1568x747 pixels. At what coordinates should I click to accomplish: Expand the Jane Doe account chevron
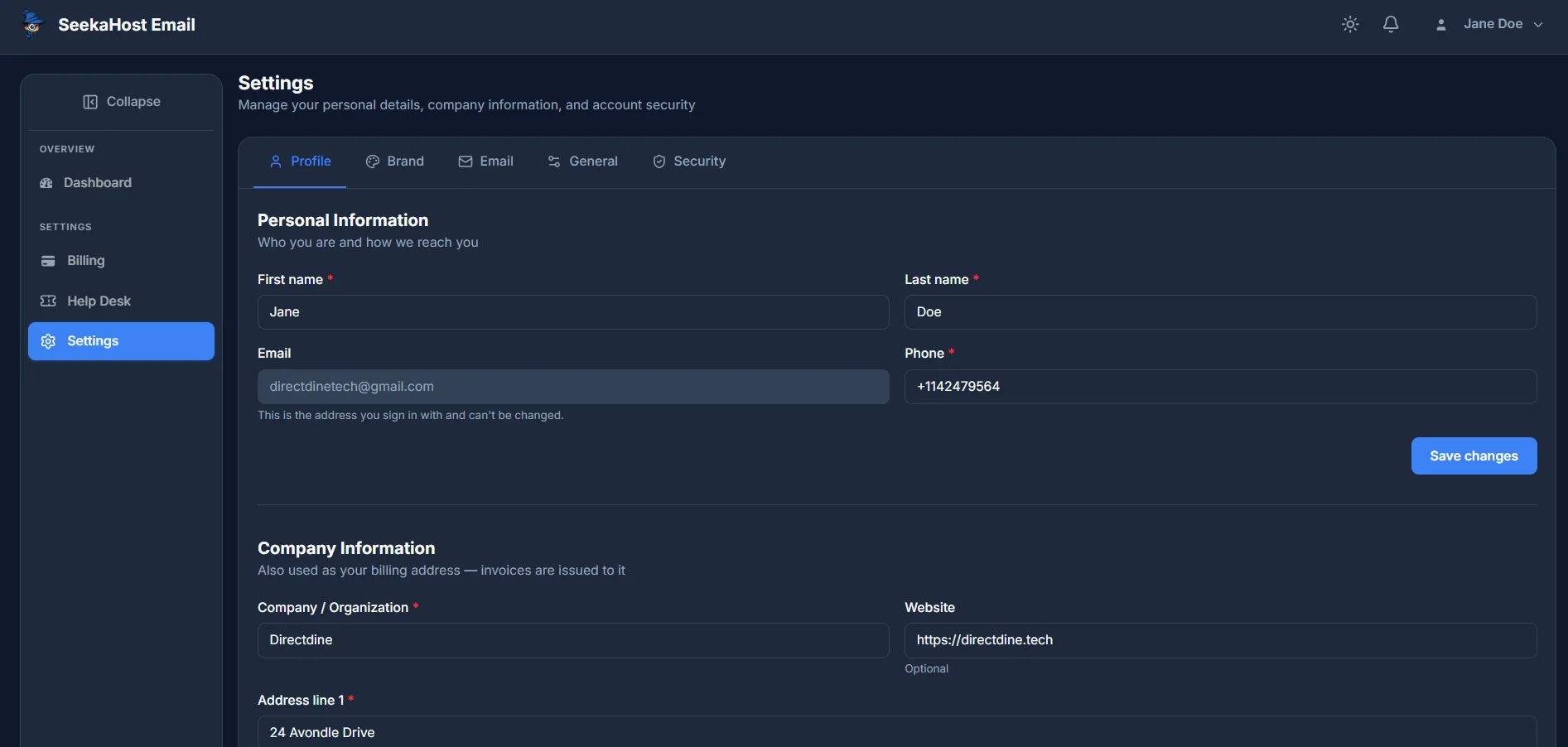click(1538, 25)
